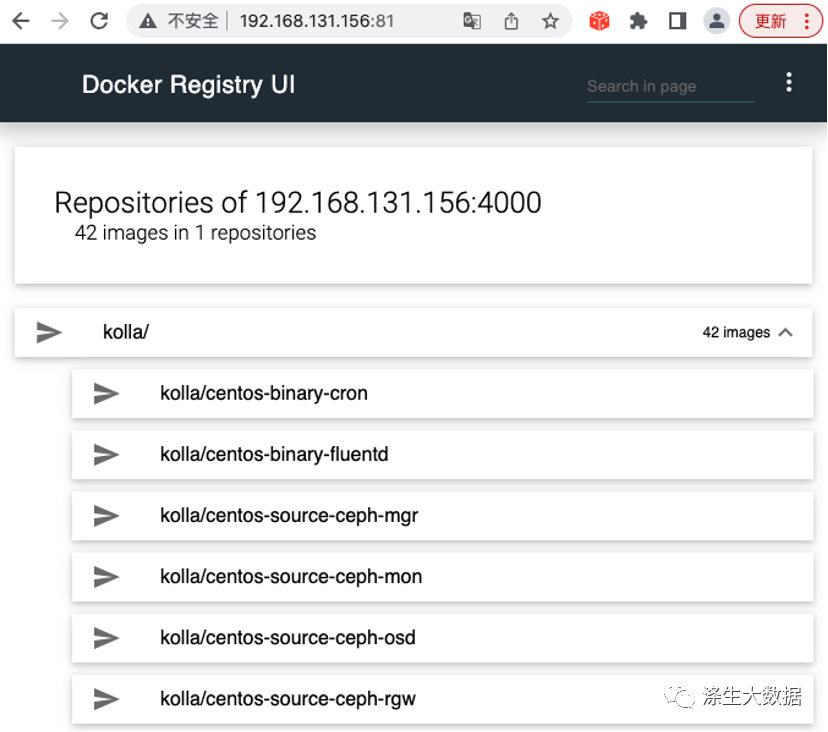
Task: Go back with the browser back arrow
Action: 21,21
